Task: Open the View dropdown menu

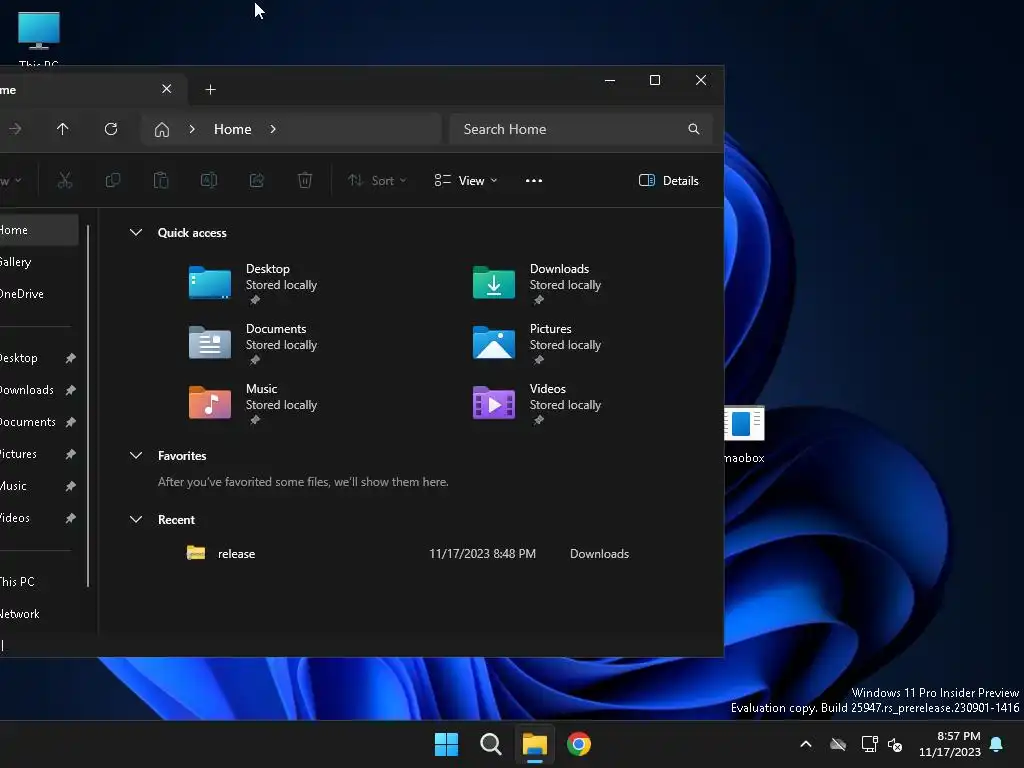Action: 466,181
